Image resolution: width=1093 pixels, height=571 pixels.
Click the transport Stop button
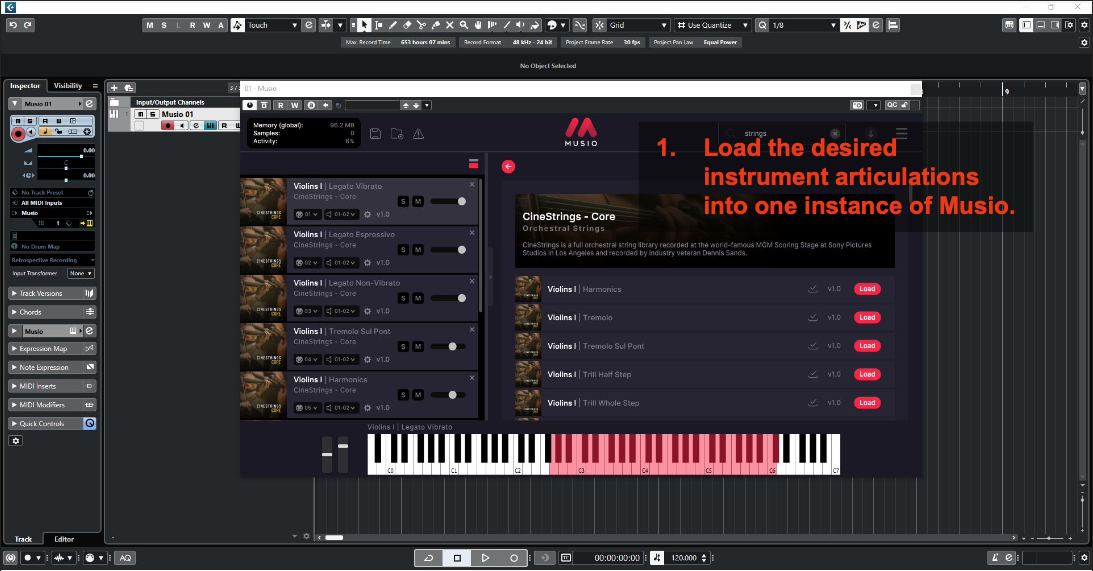click(x=457, y=558)
